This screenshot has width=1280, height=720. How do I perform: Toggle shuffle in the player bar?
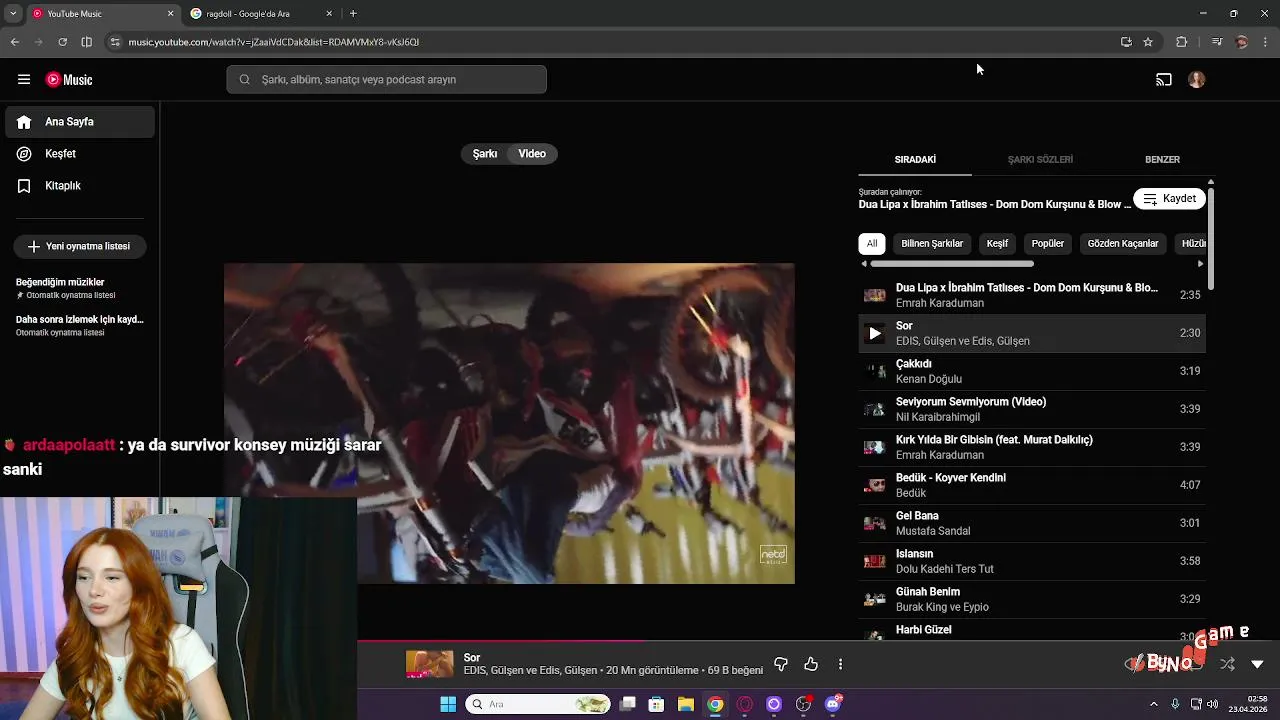pos(1227,664)
